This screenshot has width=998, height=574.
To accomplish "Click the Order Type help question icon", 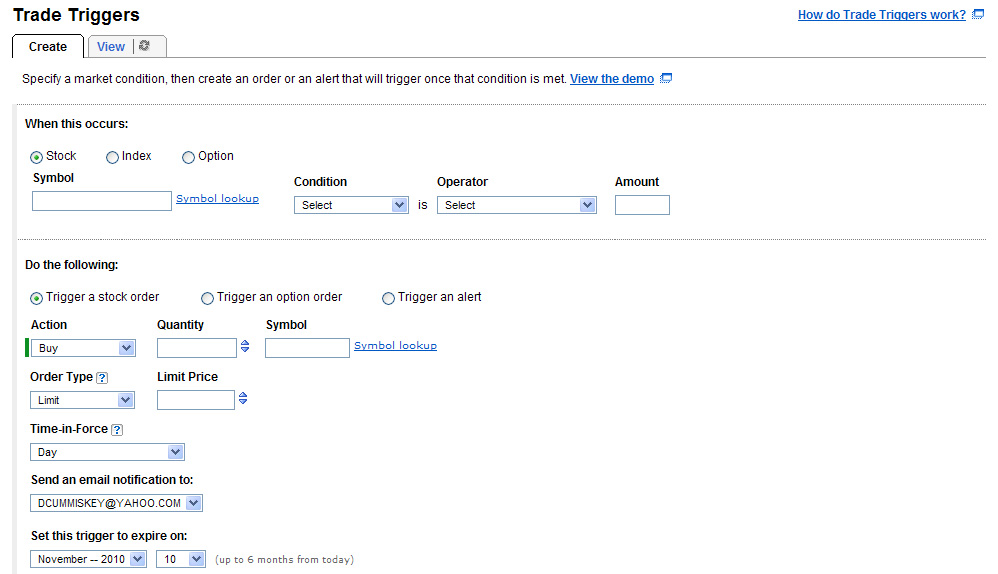I will coord(102,378).
